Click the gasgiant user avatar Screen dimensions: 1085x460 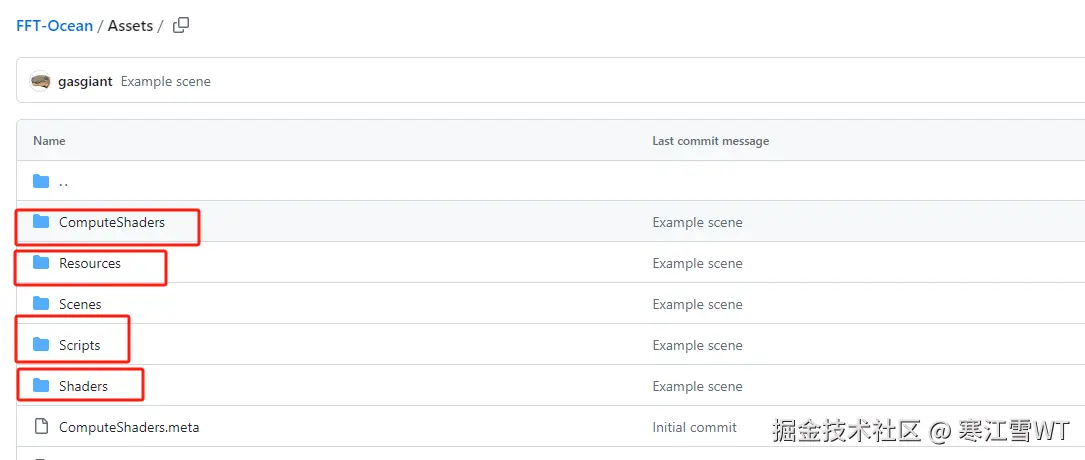(x=41, y=81)
